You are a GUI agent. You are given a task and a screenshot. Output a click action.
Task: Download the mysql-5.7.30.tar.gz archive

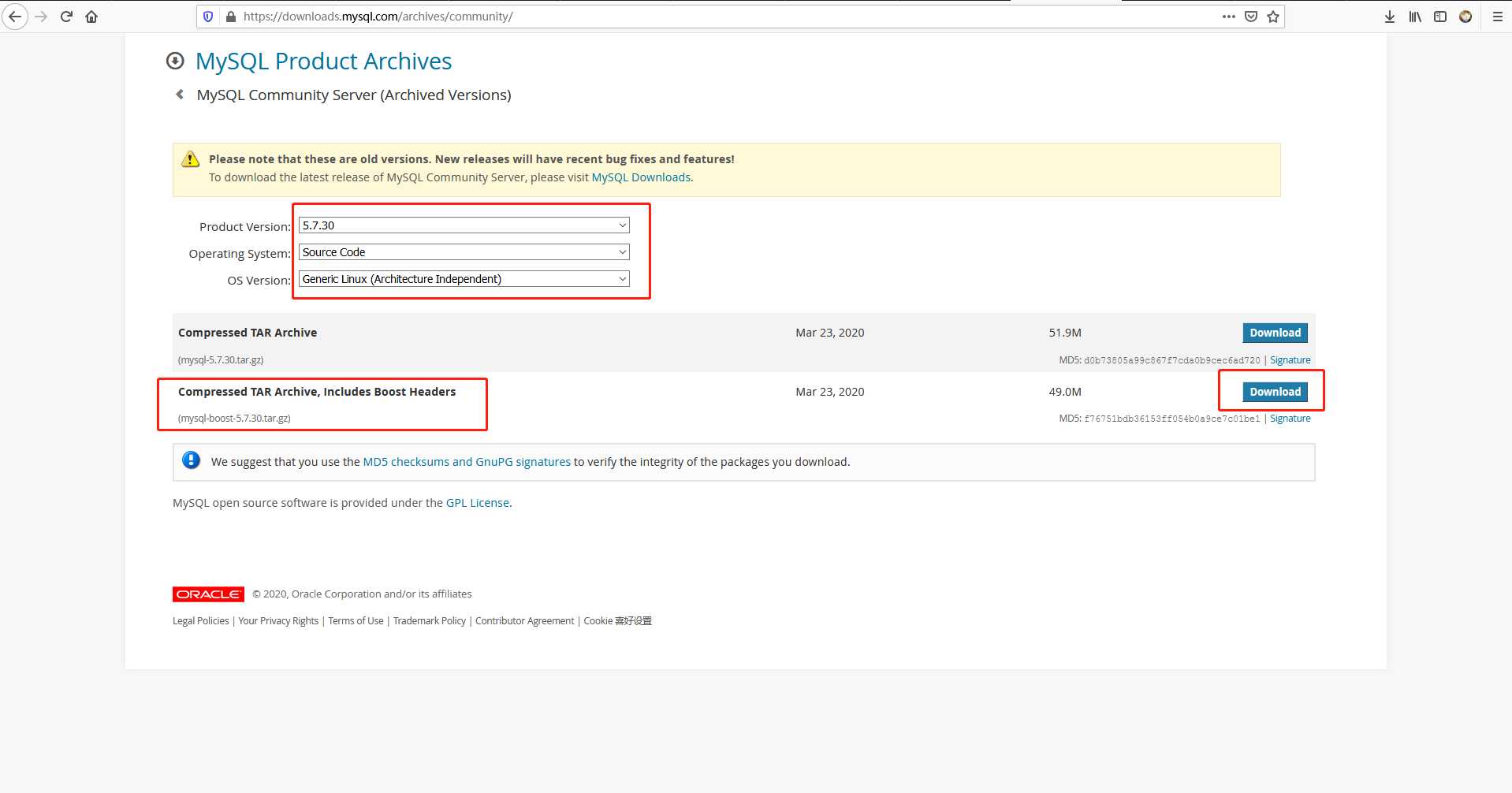coord(1275,333)
